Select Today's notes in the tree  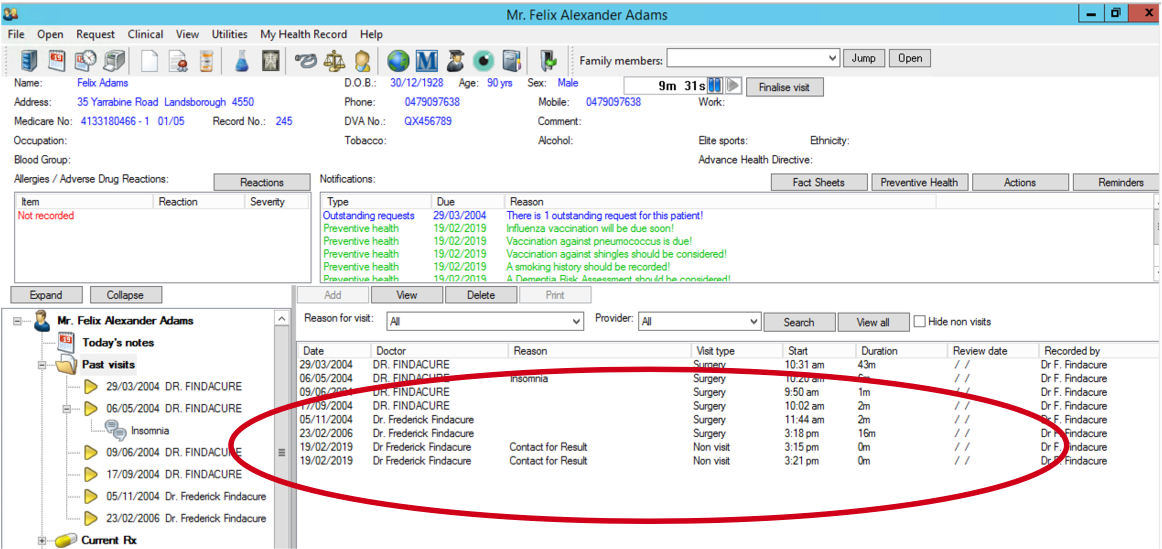pyautogui.click(x=118, y=343)
